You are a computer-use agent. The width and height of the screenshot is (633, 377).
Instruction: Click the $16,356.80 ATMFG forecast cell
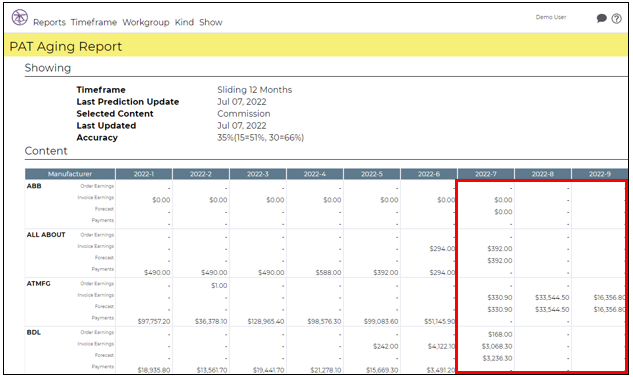click(x=609, y=310)
